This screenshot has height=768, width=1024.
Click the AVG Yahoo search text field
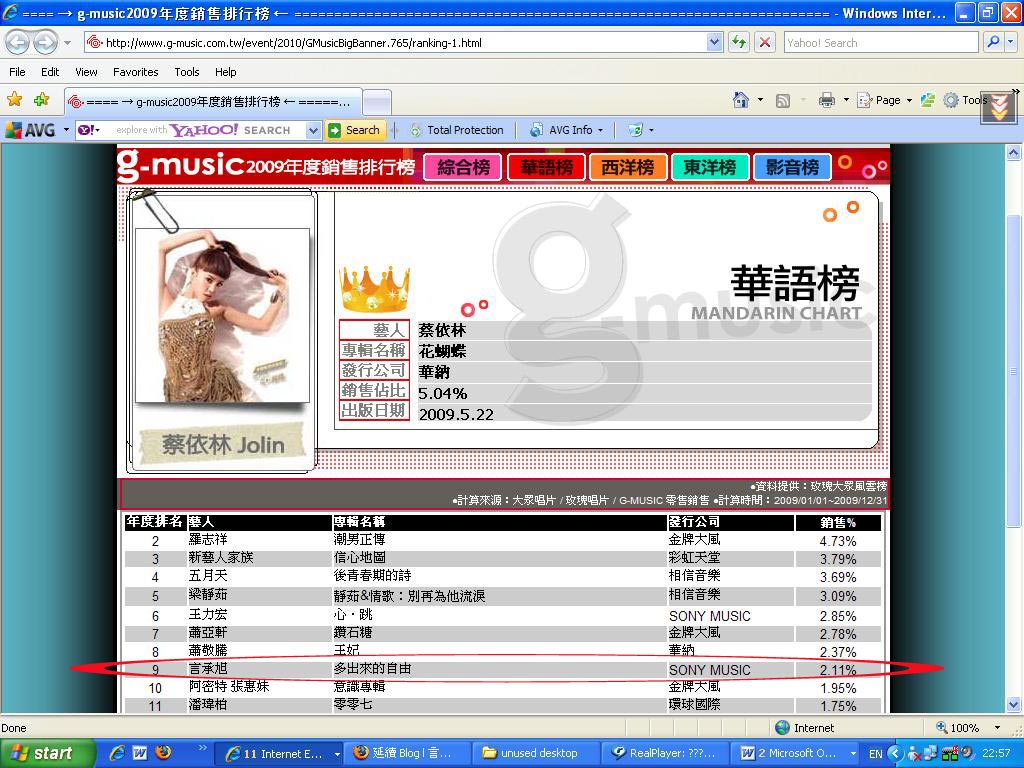click(x=202, y=130)
